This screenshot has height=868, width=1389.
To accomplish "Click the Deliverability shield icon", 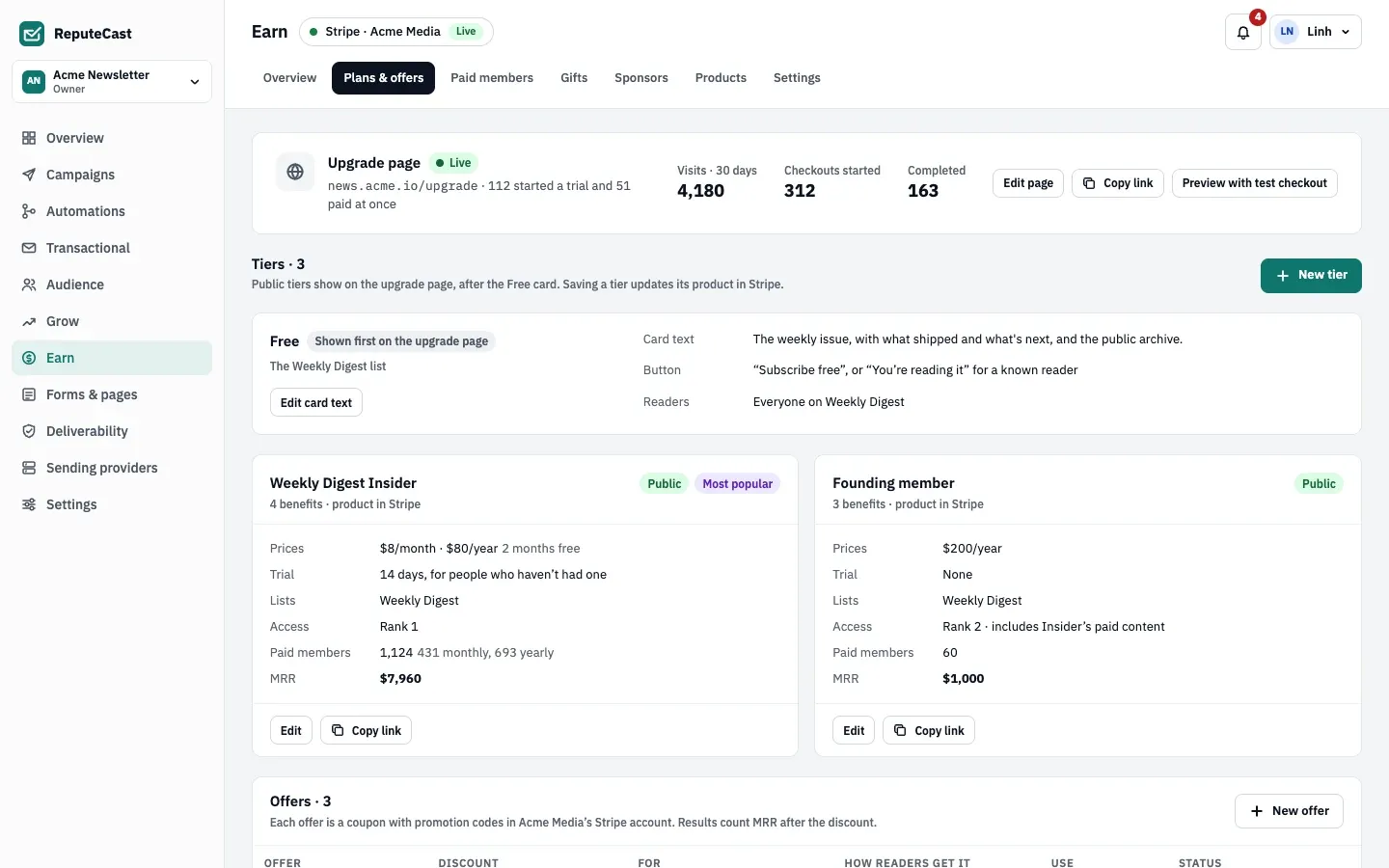I will tap(29, 431).
